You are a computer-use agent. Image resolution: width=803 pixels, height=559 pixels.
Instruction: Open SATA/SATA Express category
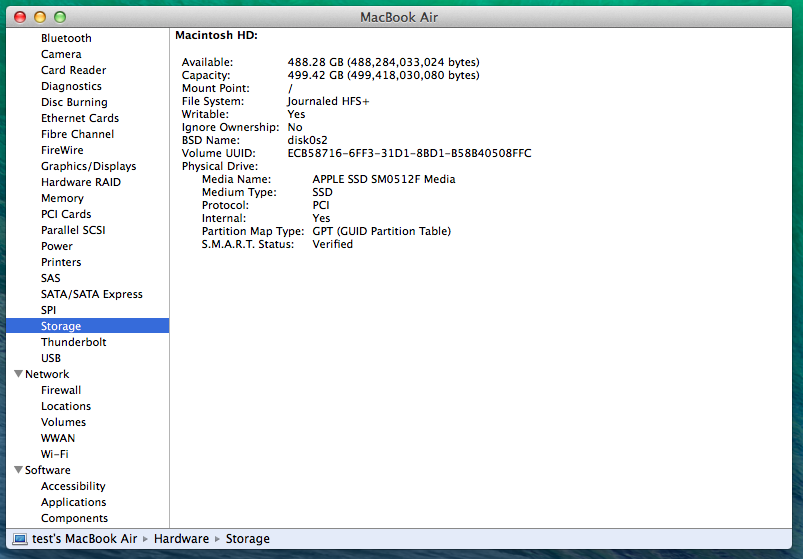click(x=92, y=294)
